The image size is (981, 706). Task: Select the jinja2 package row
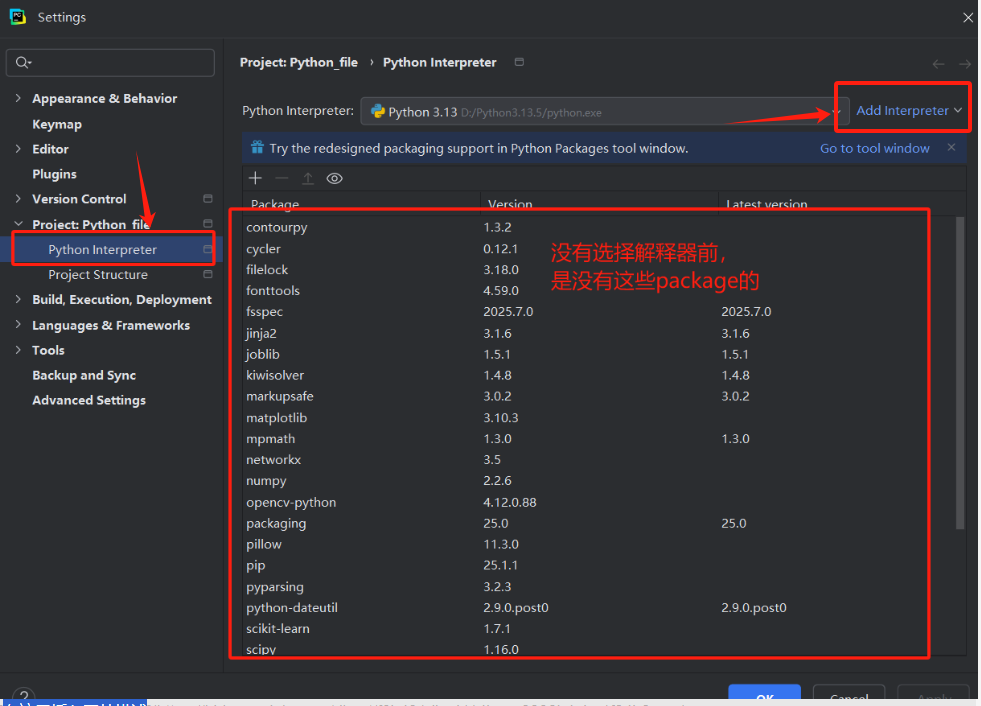pos(599,333)
